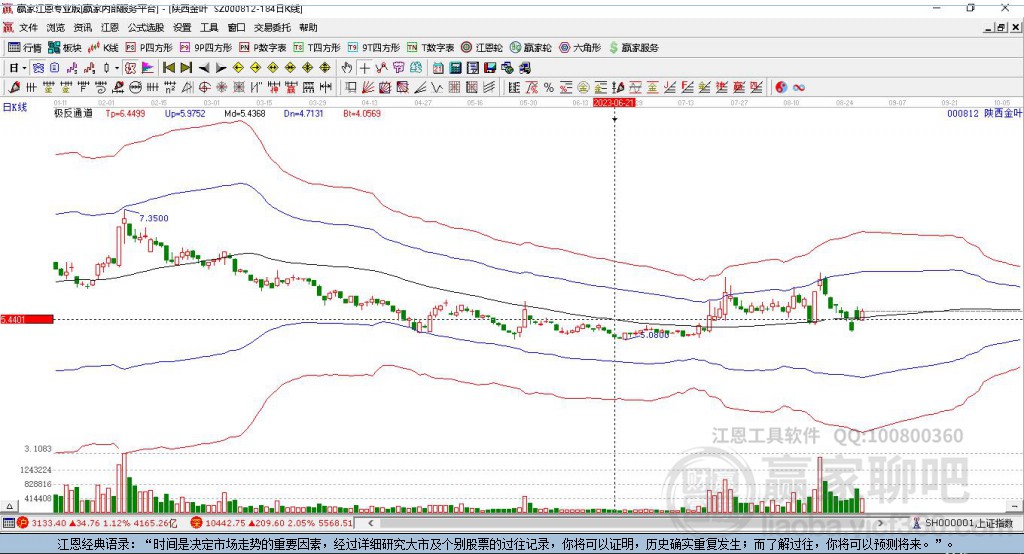Open the calculator icon
Viewport: 1024px width, 554px height.
click(x=455, y=68)
